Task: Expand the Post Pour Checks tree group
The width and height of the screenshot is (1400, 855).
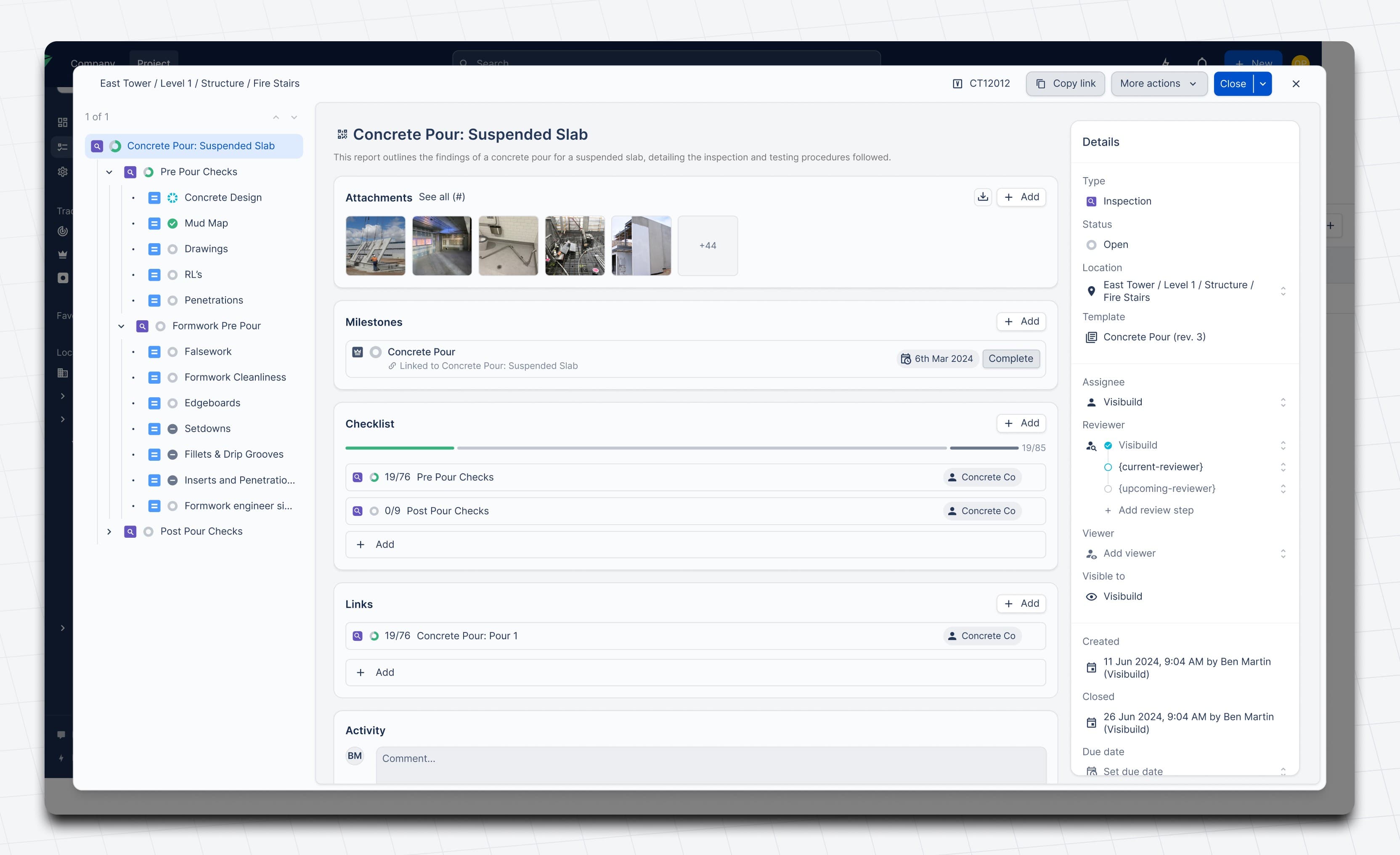Action: coord(109,531)
